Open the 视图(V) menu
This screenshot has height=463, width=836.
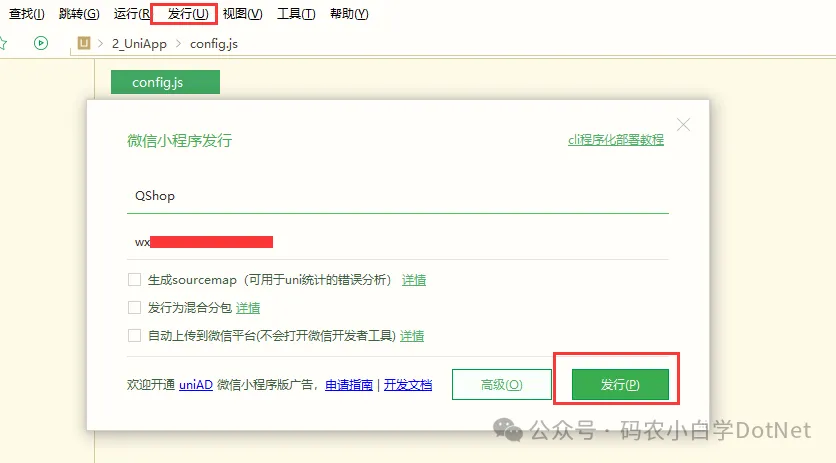(243, 14)
